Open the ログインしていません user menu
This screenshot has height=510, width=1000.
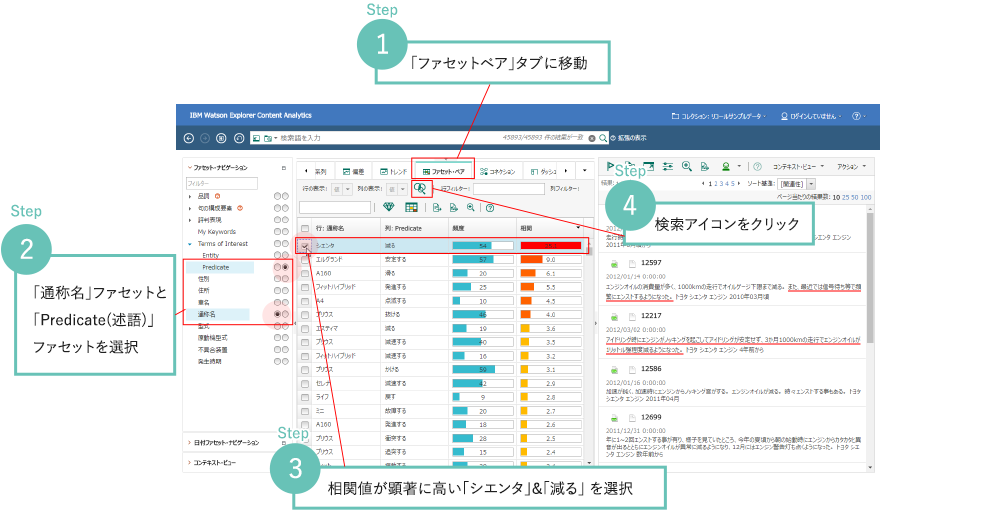[811, 116]
